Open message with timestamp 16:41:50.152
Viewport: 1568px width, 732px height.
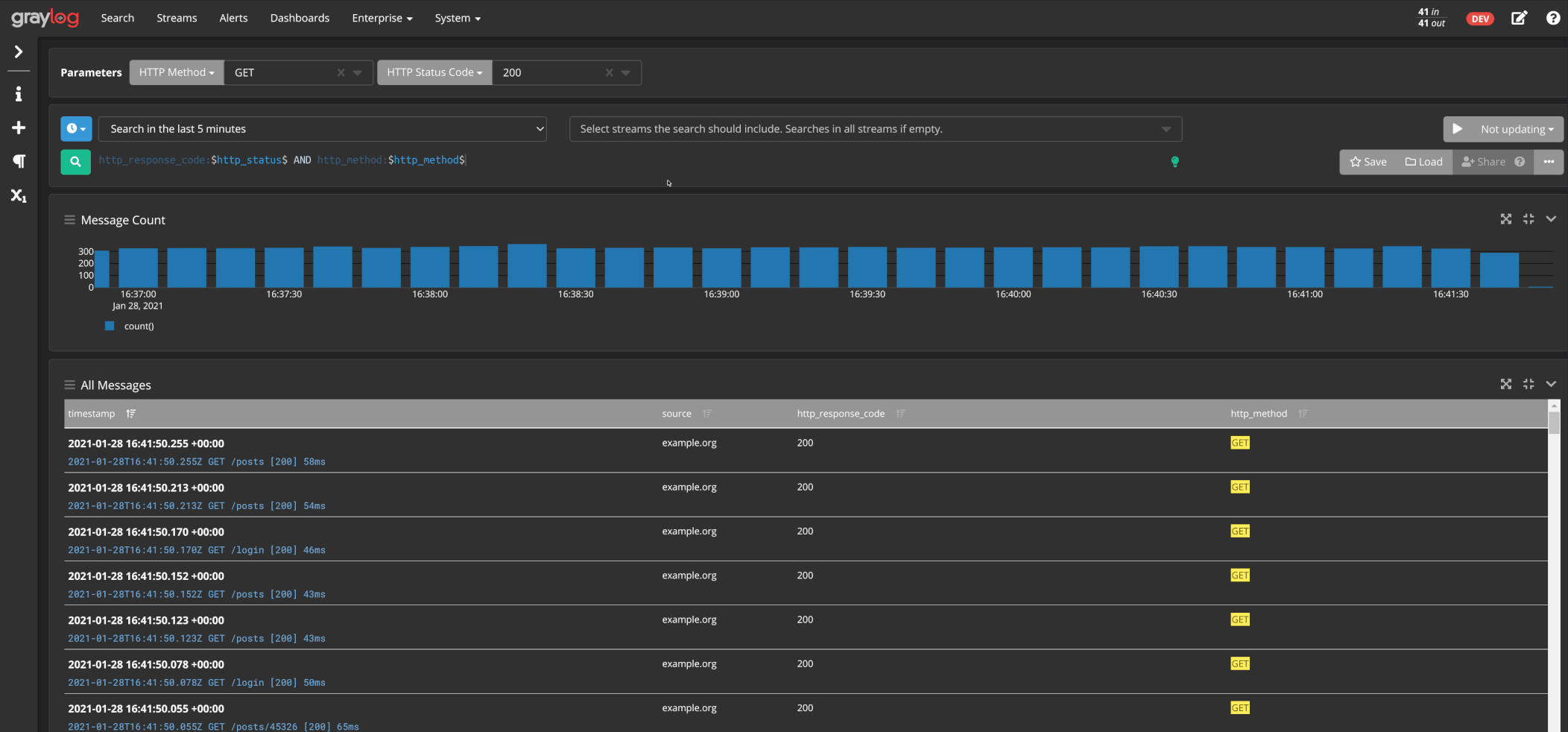(146, 576)
